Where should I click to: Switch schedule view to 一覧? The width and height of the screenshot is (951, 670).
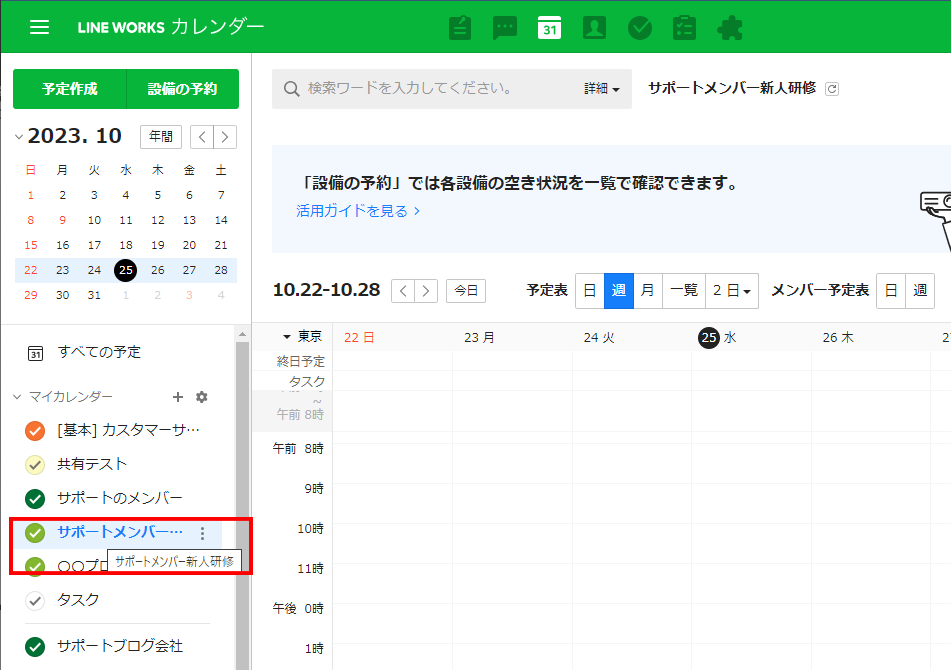[x=684, y=291]
